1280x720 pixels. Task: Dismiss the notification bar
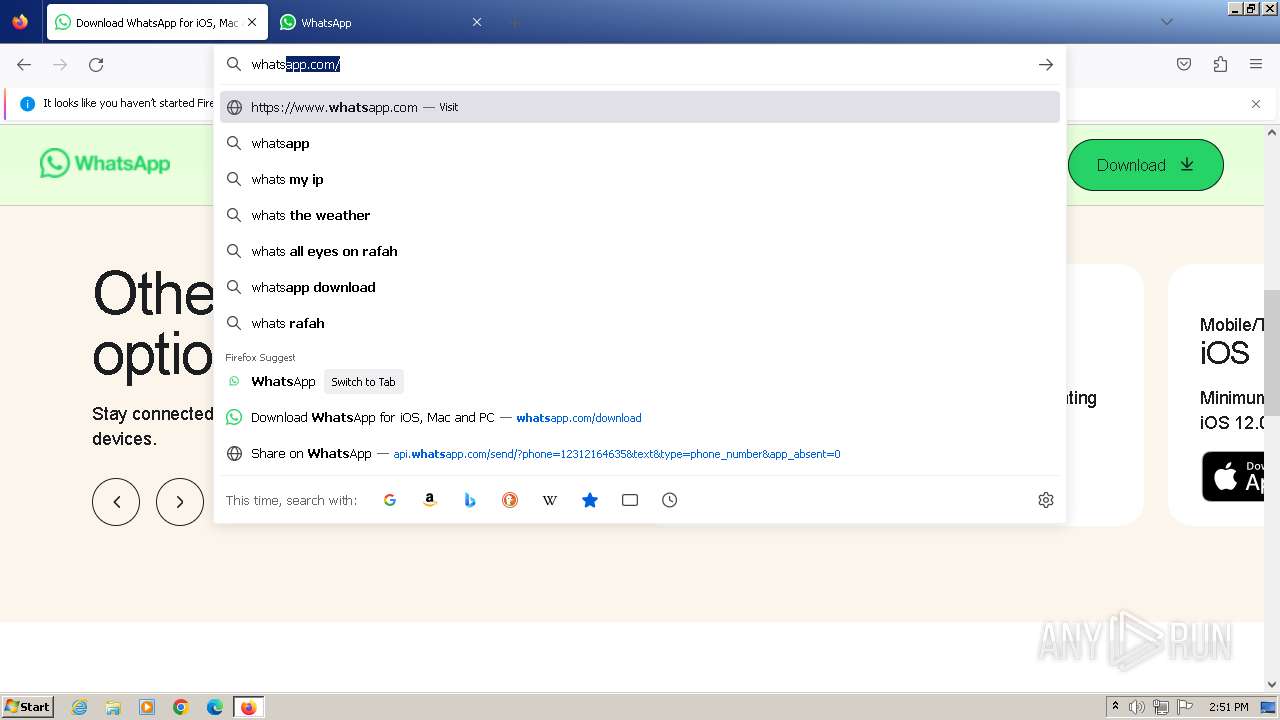click(x=1256, y=104)
